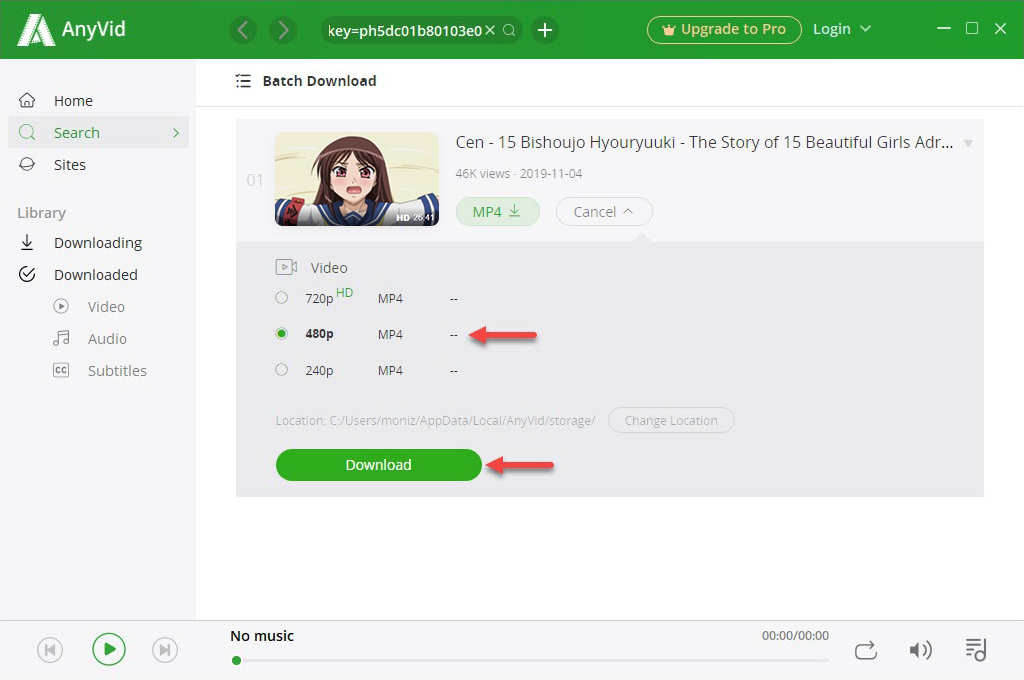The height and width of the screenshot is (680, 1024).
Task: Click the Batch Download label
Action: (319, 81)
